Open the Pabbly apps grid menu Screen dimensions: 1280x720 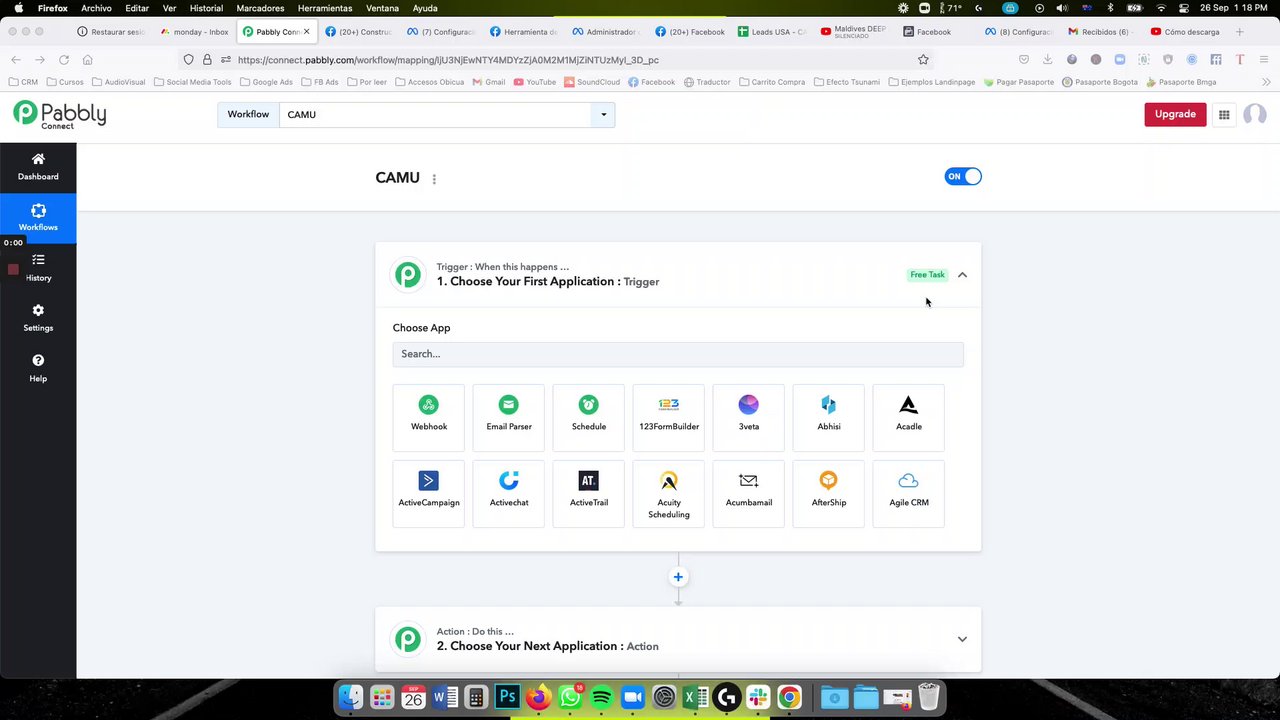coord(1224,114)
